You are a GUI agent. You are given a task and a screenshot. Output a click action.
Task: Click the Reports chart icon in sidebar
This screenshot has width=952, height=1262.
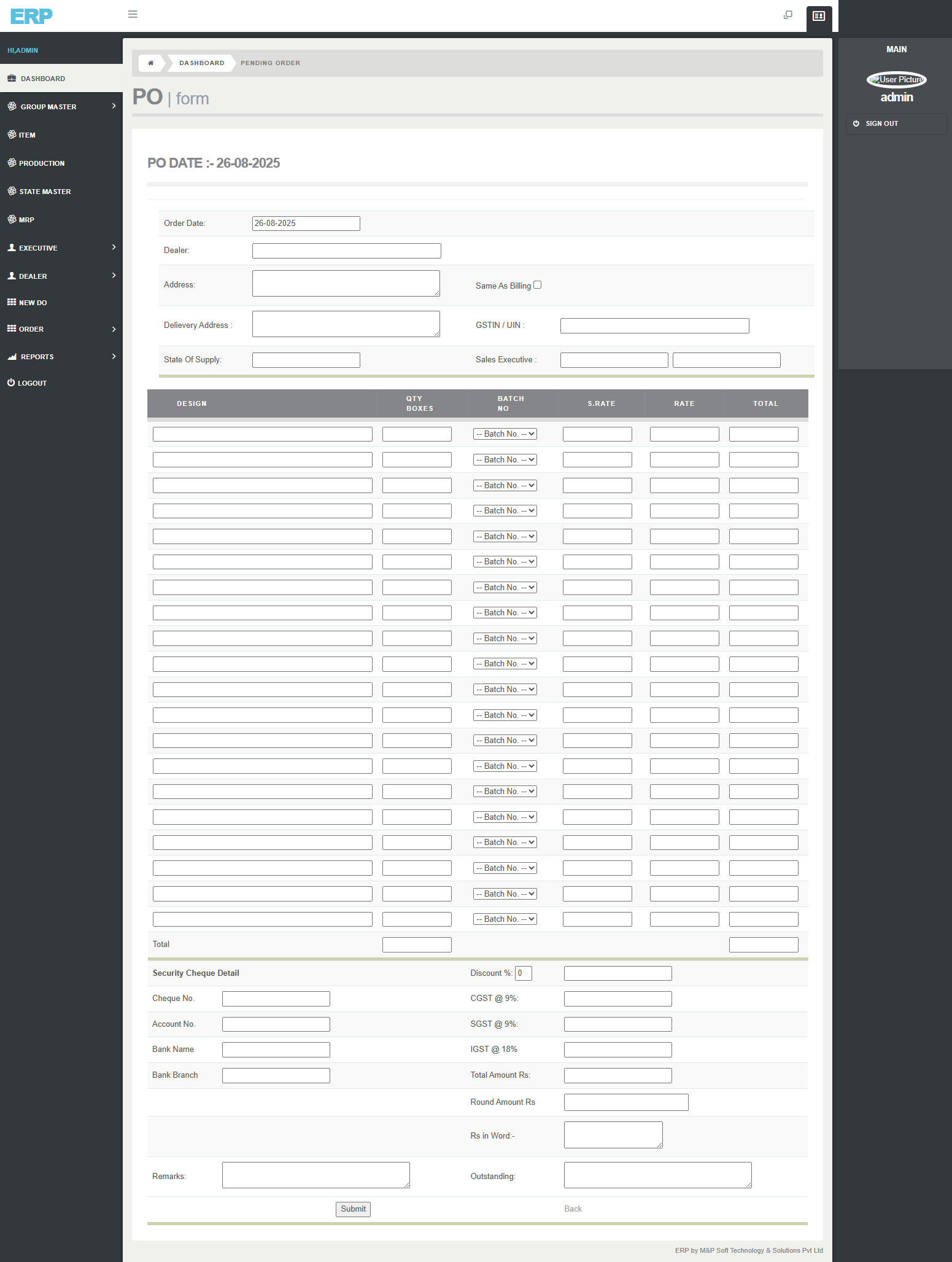[x=12, y=357]
